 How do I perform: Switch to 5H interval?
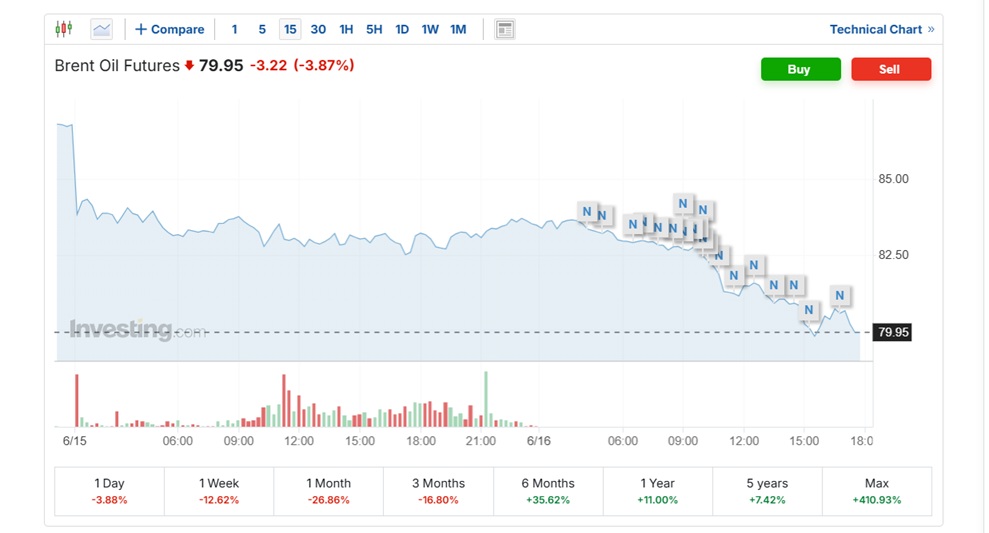click(374, 29)
